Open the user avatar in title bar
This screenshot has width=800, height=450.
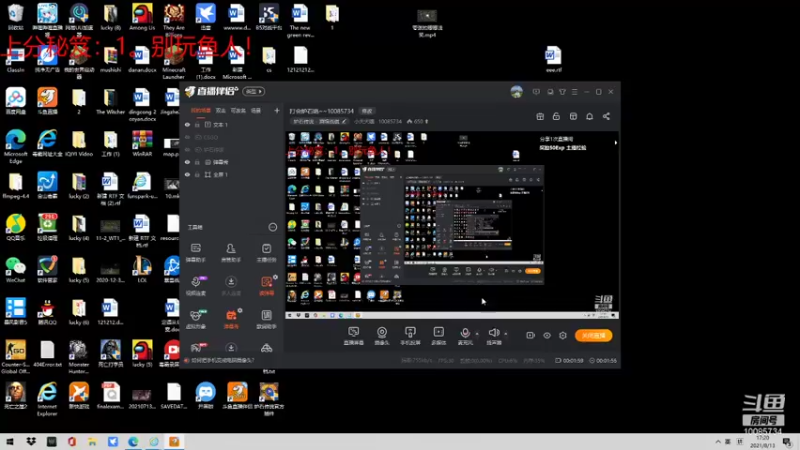(x=516, y=92)
